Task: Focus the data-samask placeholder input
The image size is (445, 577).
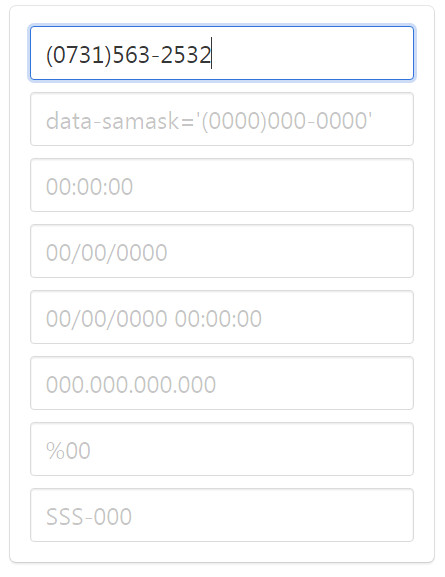Action: (x=222, y=119)
